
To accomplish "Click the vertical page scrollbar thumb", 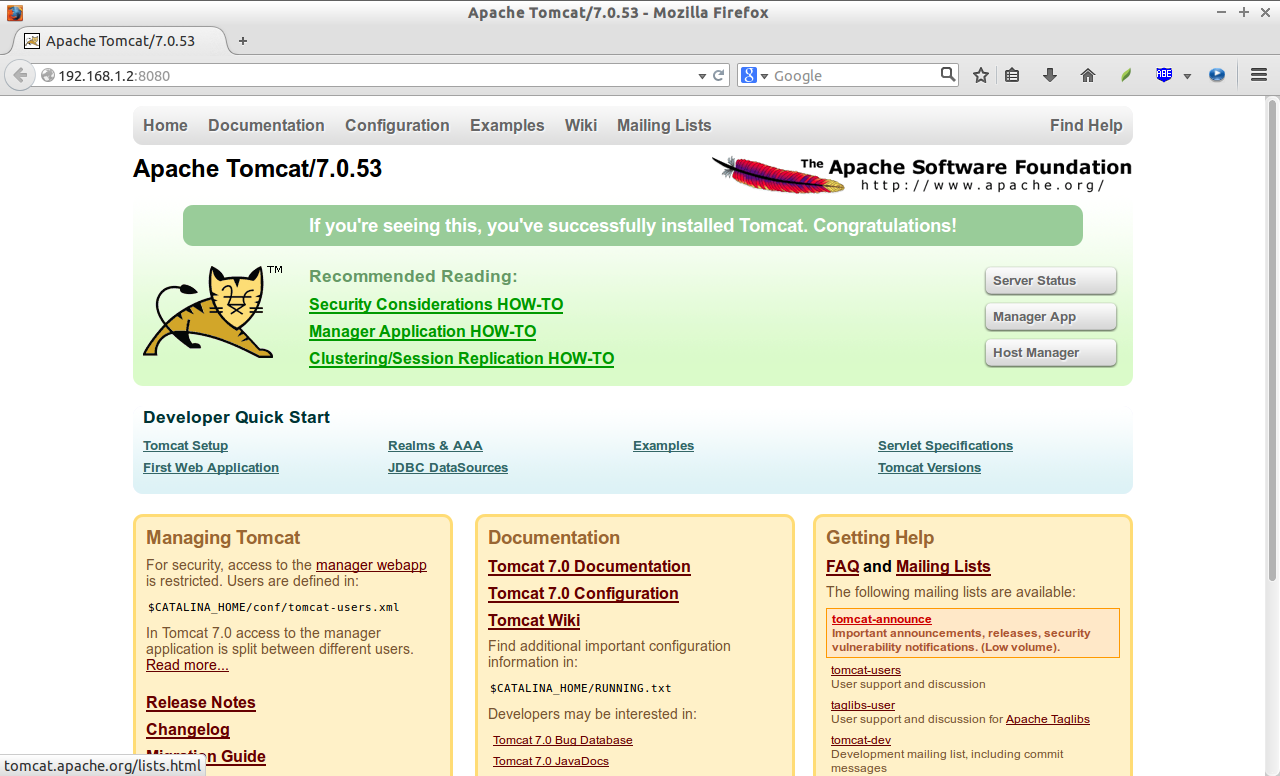I will pos(1272,340).
